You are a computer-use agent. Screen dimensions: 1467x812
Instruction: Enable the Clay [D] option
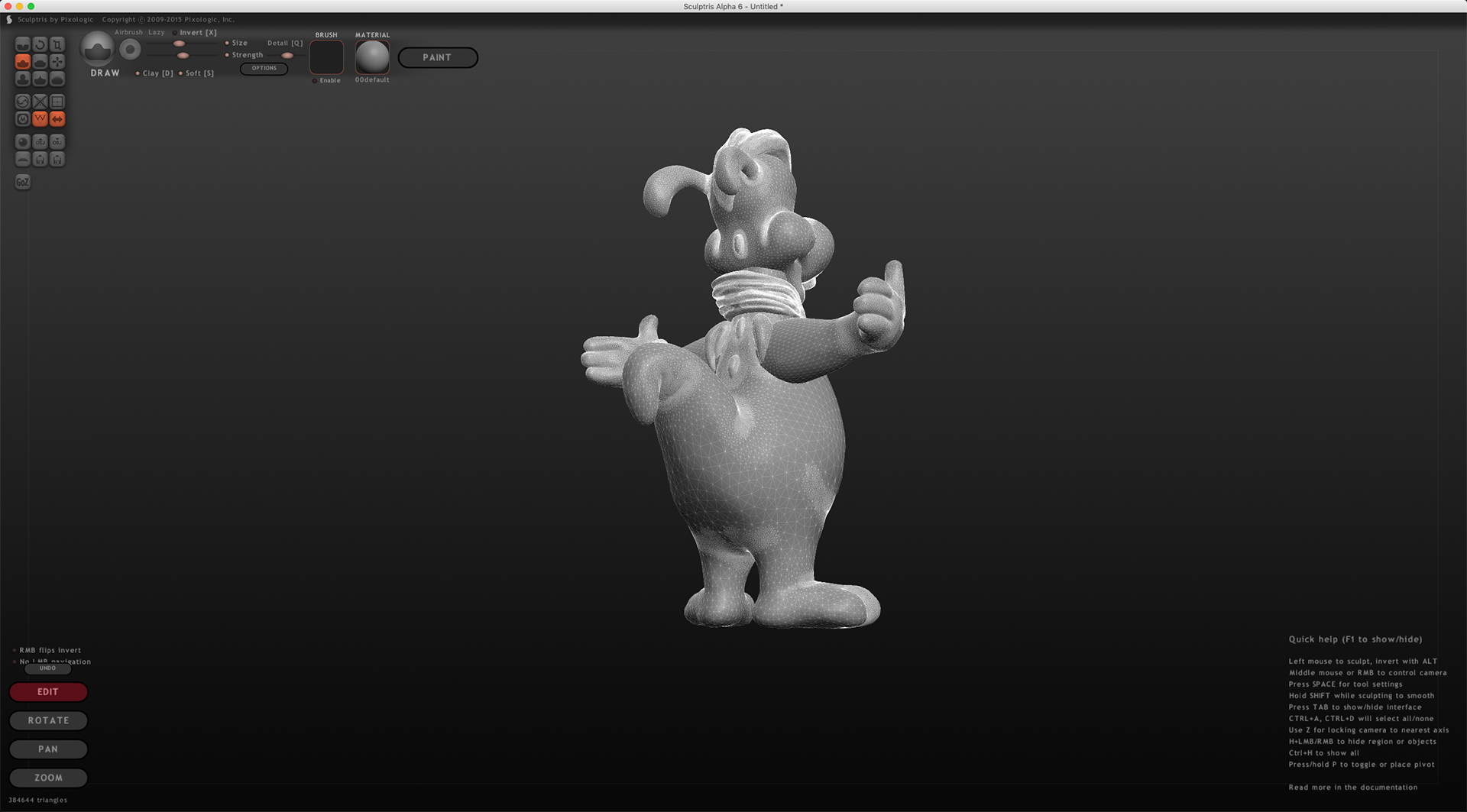point(154,73)
